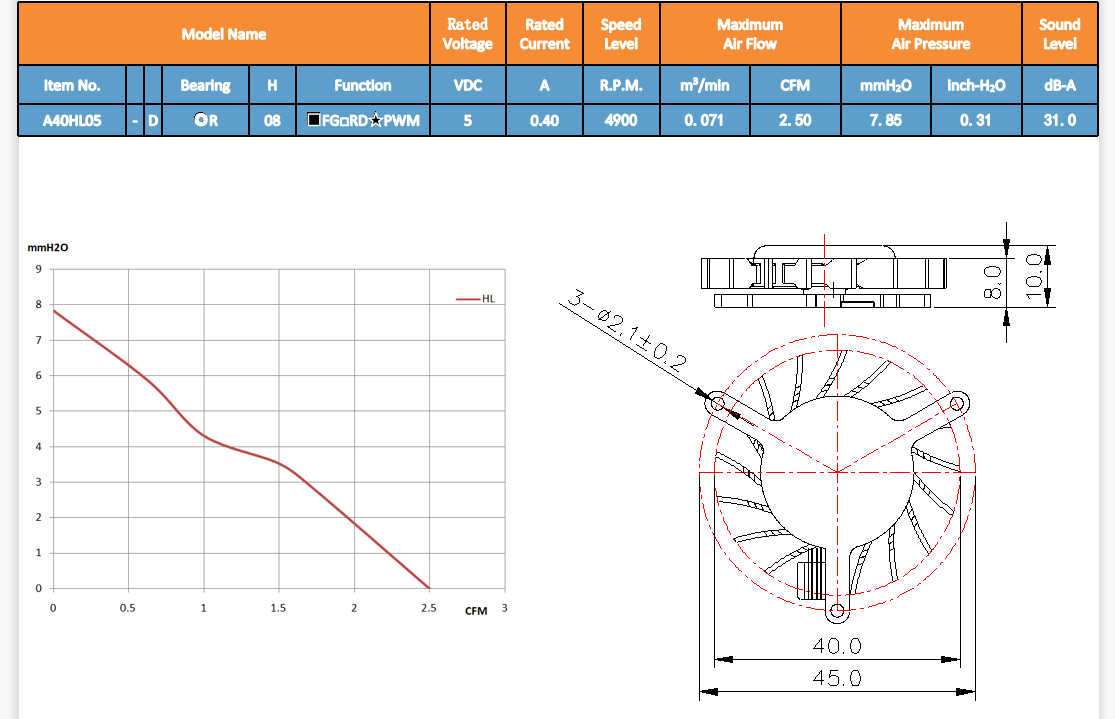Select the circle symbol beside bearing R
Viewport: 1115px width, 719px height.
[200, 121]
